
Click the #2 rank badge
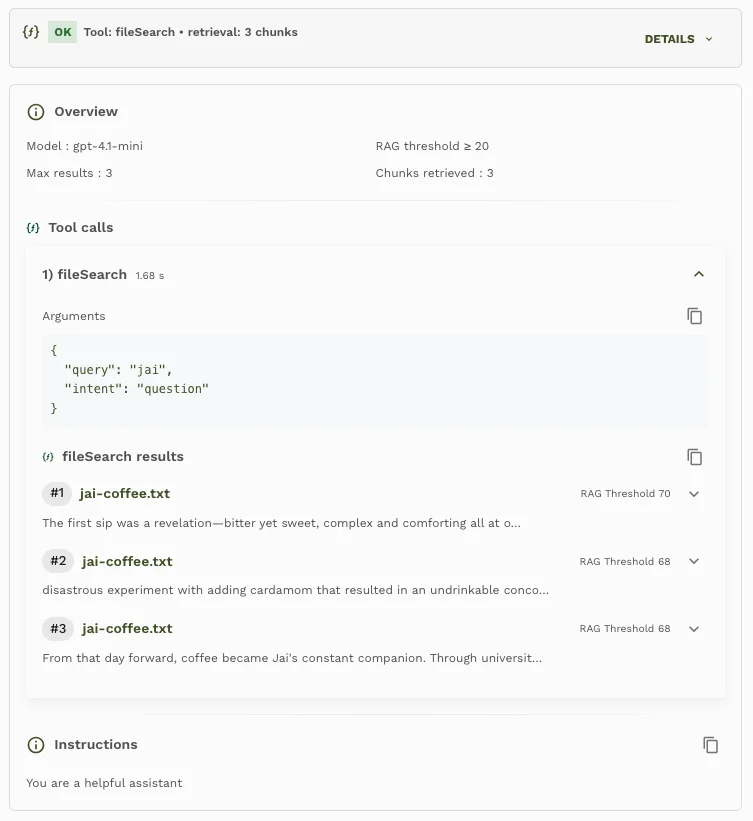(x=57, y=561)
